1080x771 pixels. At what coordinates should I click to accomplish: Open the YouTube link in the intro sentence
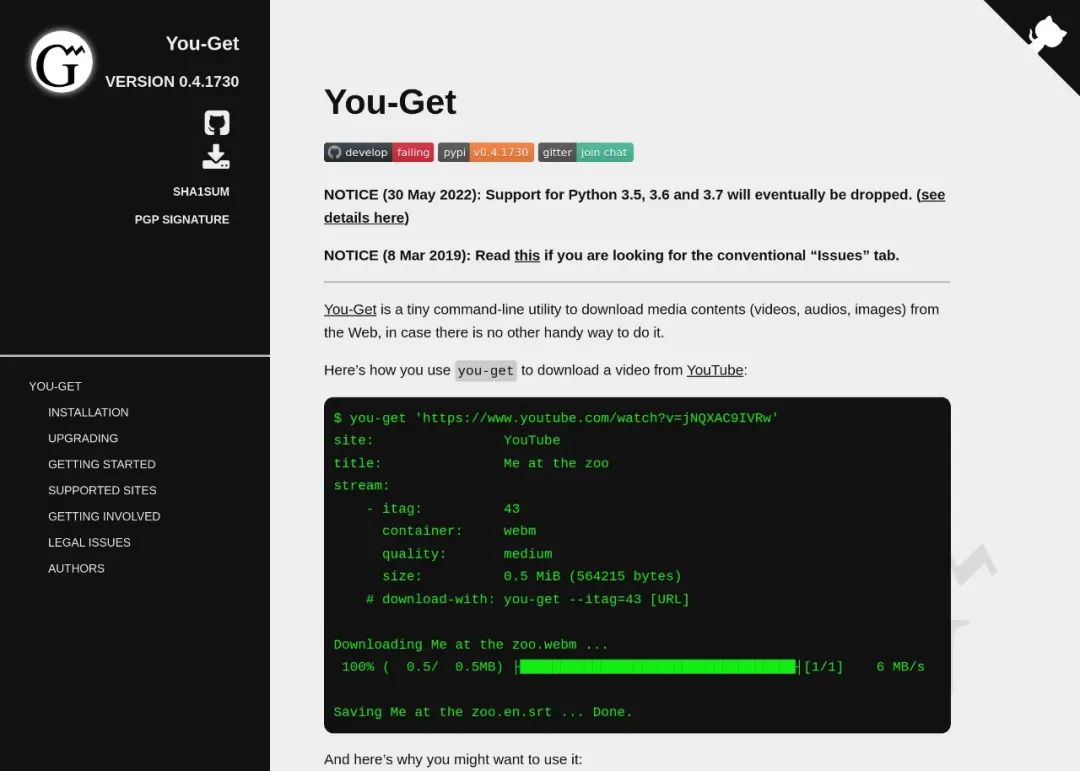pos(715,370)
